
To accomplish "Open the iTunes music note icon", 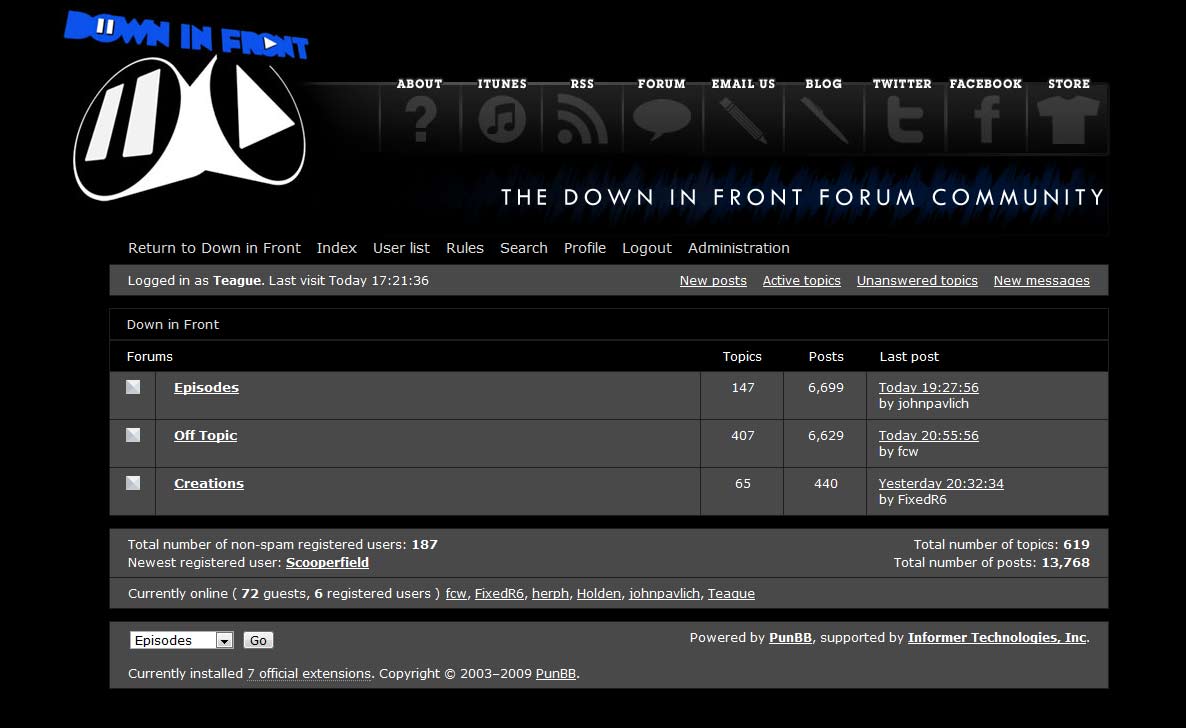I will [501, 120].
